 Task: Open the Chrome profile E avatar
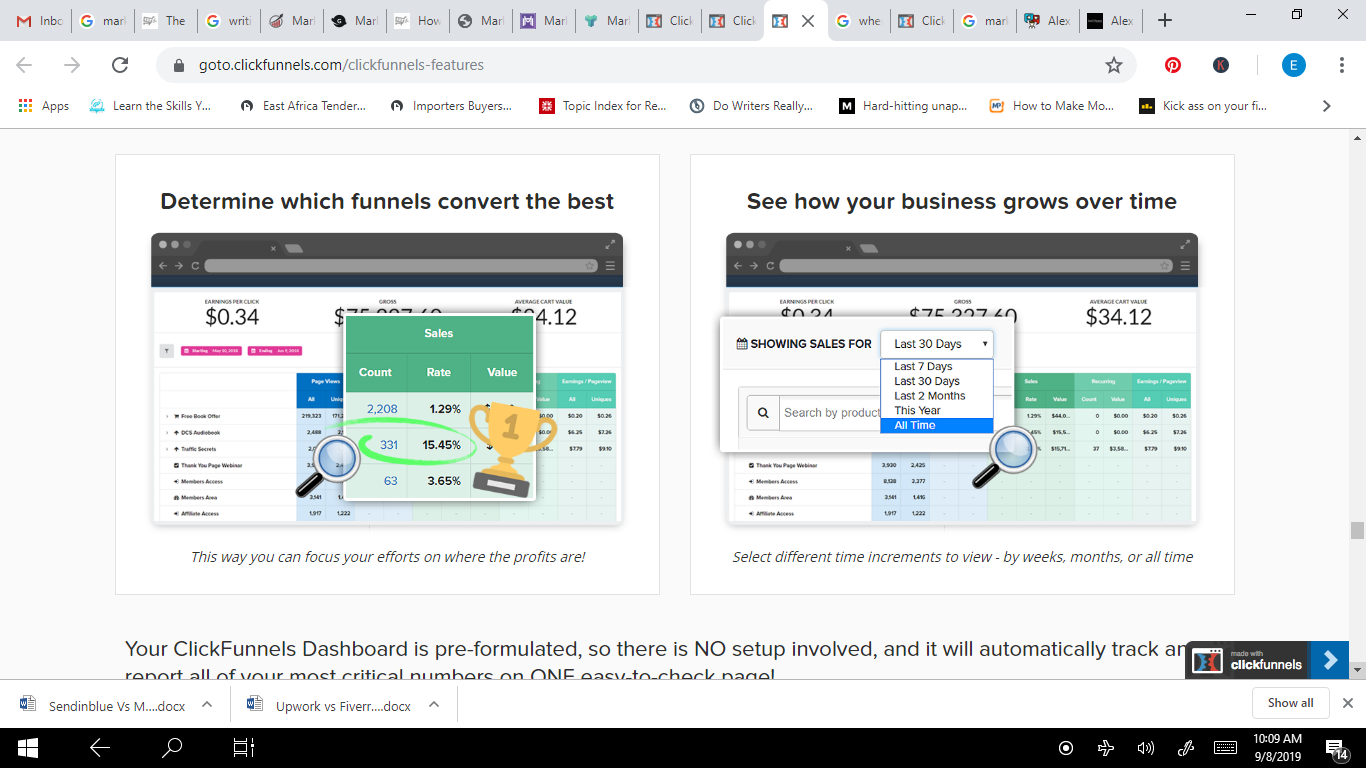coord(1294,65)
